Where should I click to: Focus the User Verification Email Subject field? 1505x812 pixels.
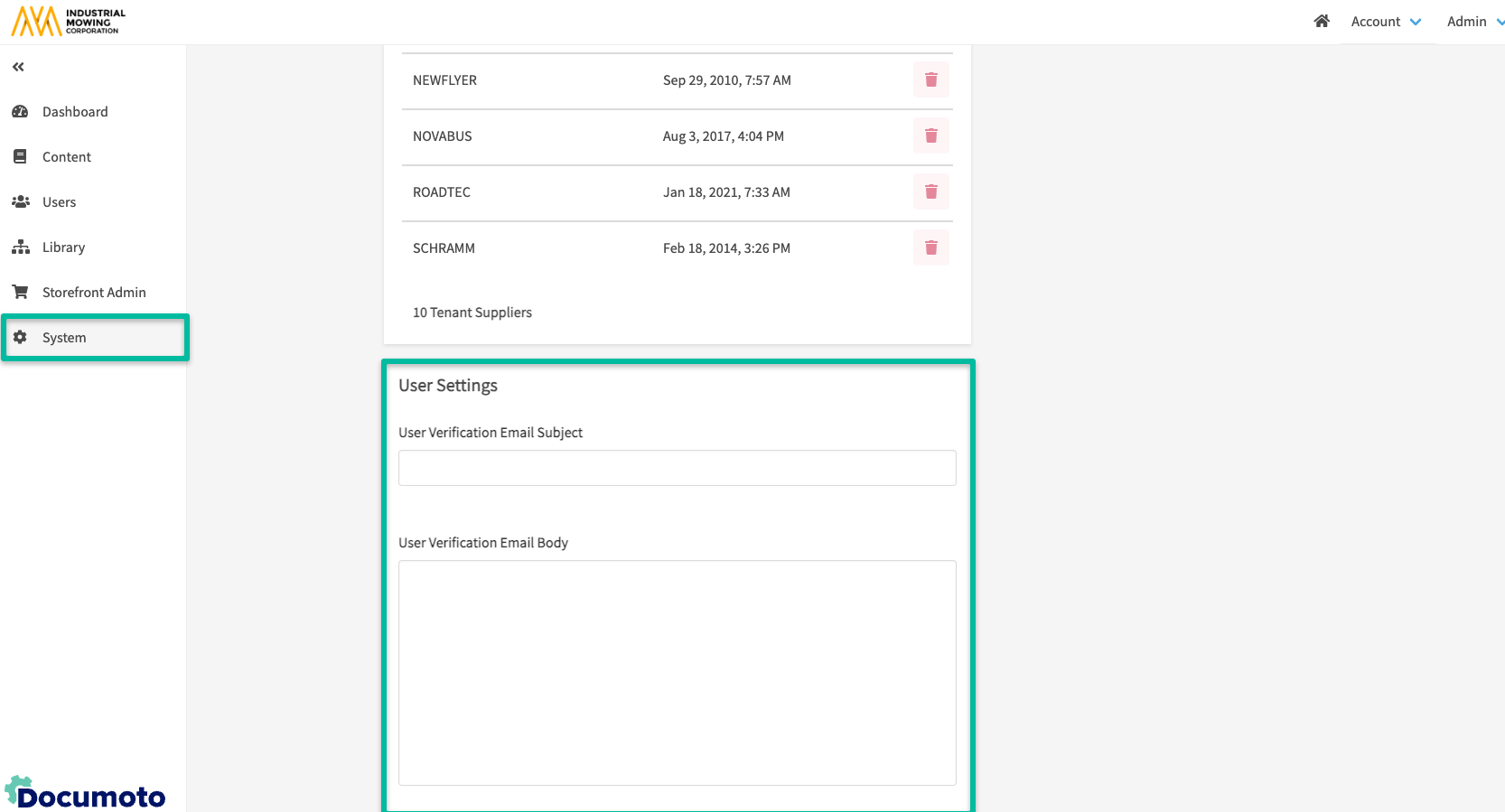point(677,468)
